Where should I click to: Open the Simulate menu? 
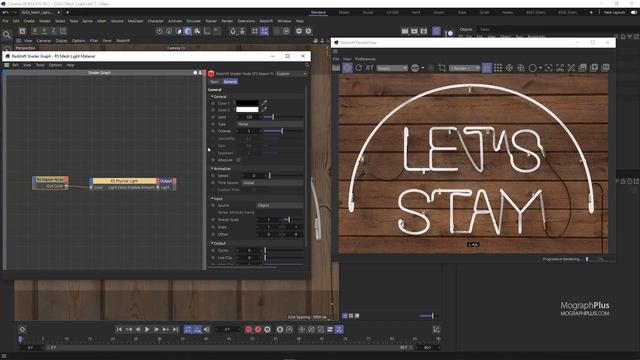(x=194, y=21)
